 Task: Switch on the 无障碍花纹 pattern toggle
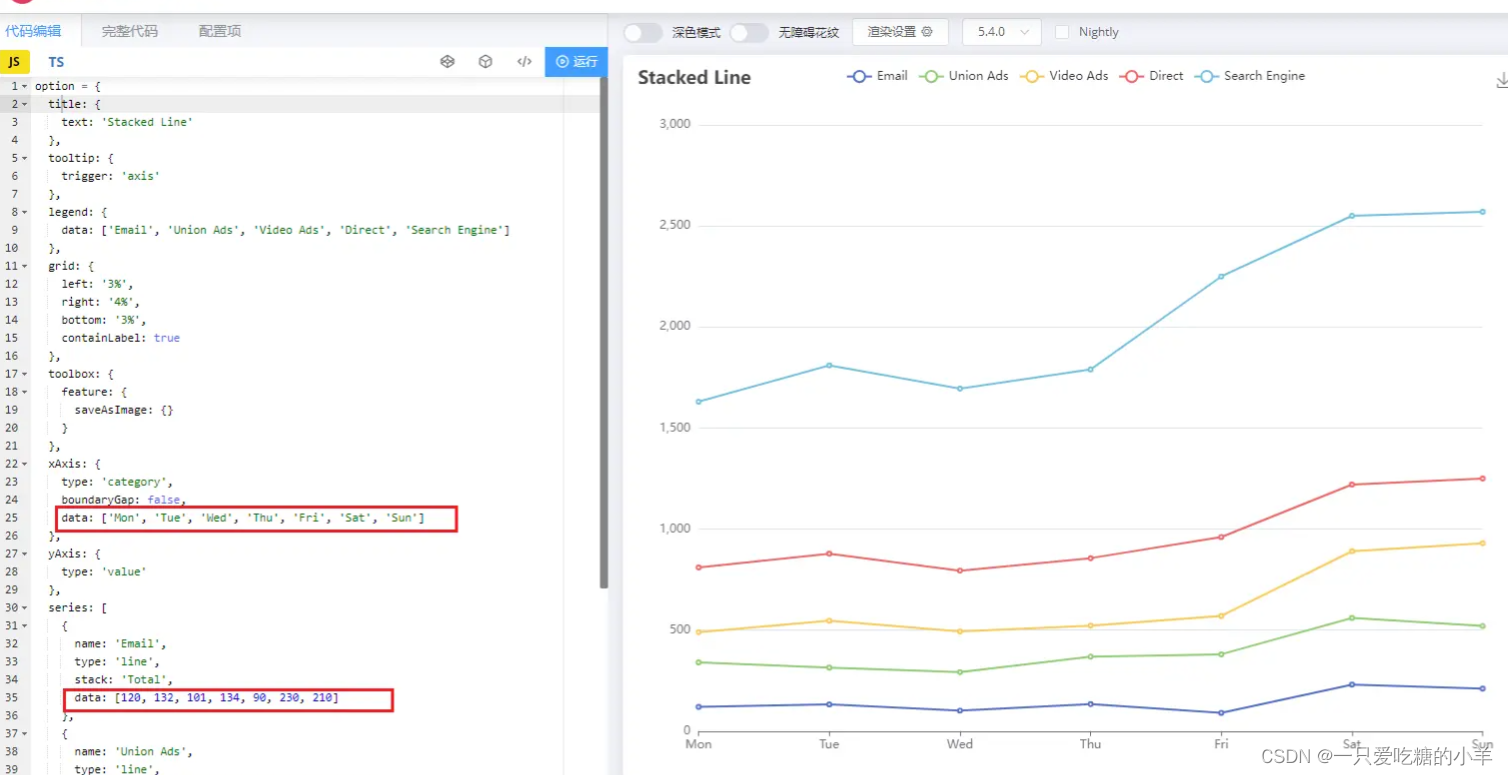point(749,32)
